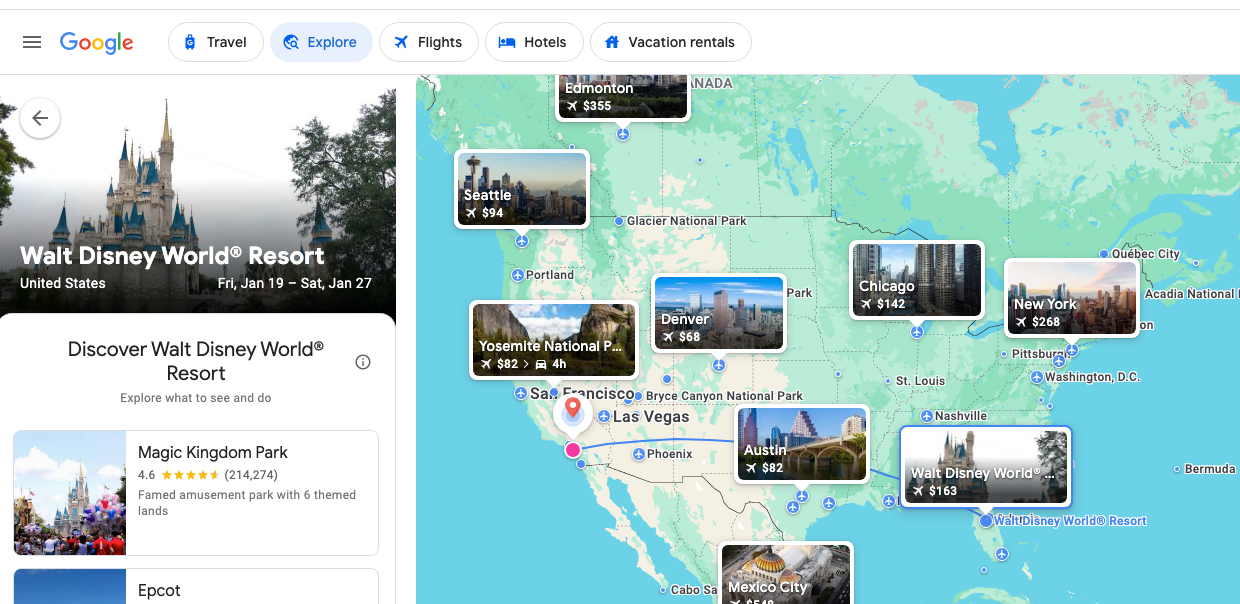Open the Vacation rentals tab
The width and height of the screenshot is (1240, 604).
[x=671, y=42]
